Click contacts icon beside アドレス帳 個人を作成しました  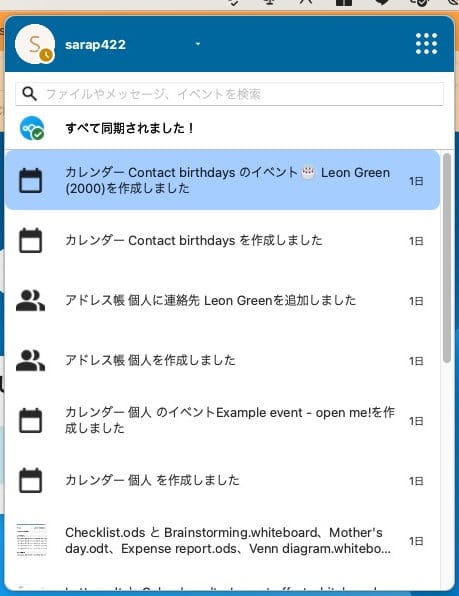pos(30,360)
